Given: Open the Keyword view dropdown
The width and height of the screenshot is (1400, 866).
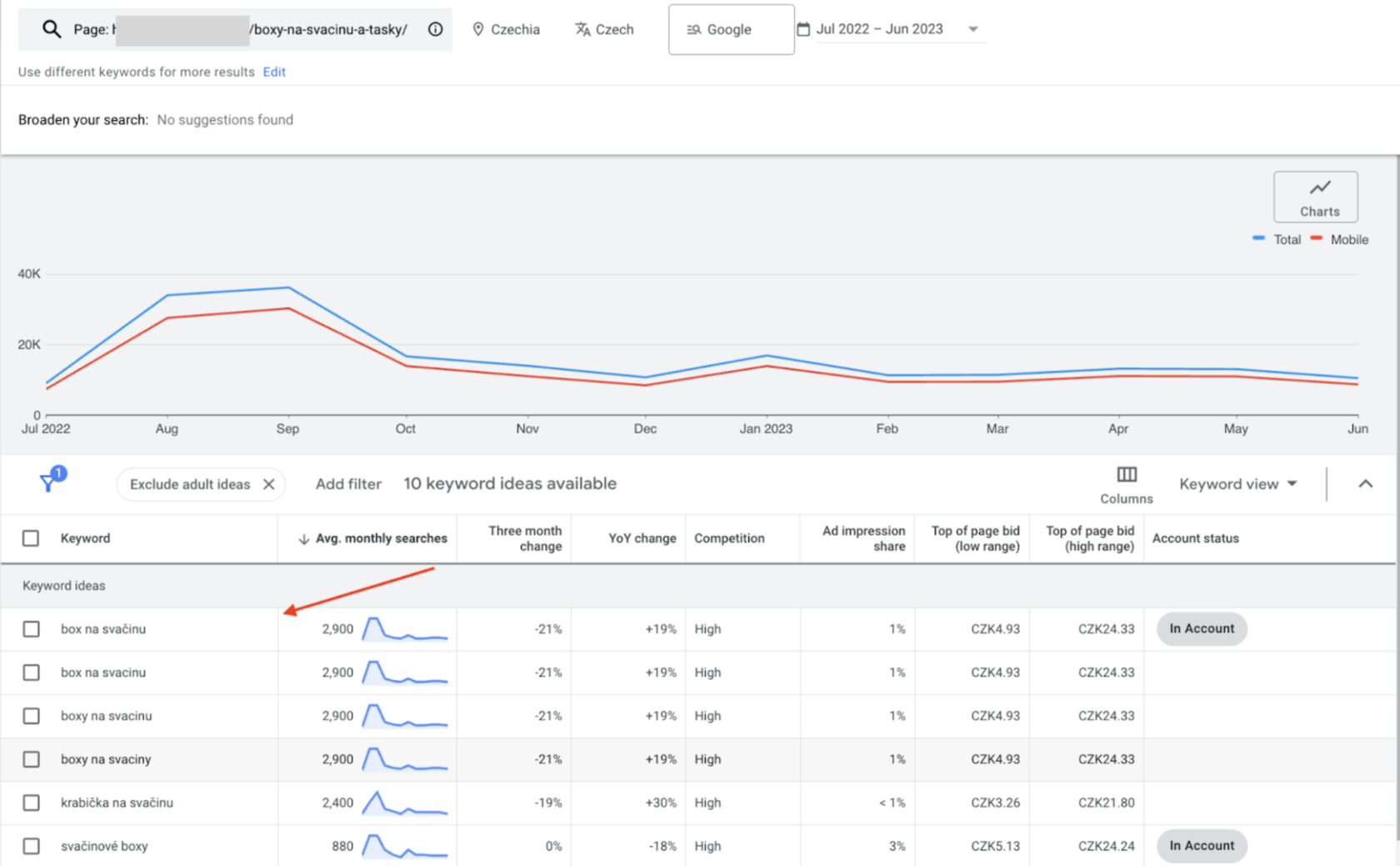Looking at the screenshot, I should 1238,484.
